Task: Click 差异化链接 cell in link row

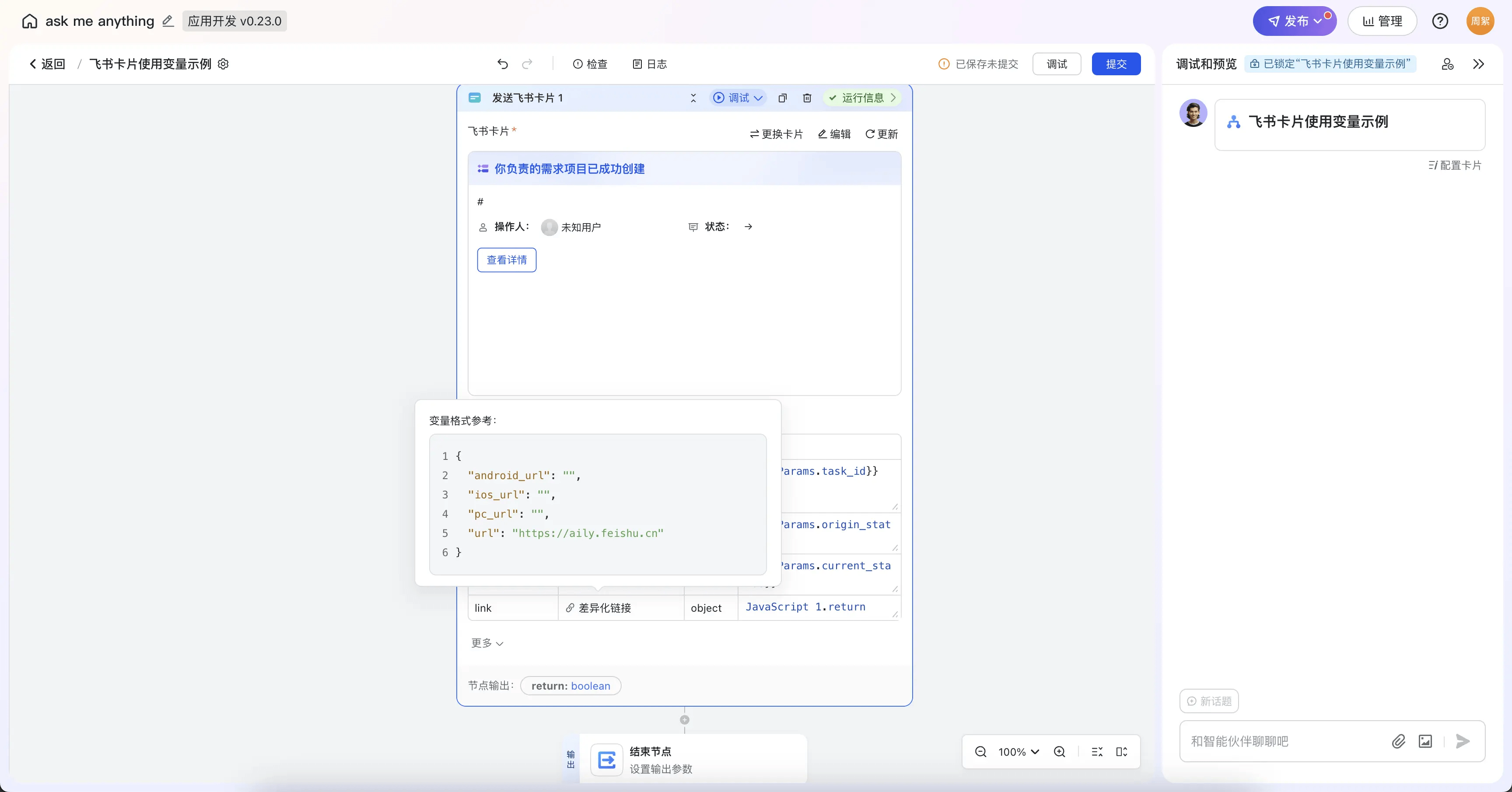Action: (x=621, y=608)
